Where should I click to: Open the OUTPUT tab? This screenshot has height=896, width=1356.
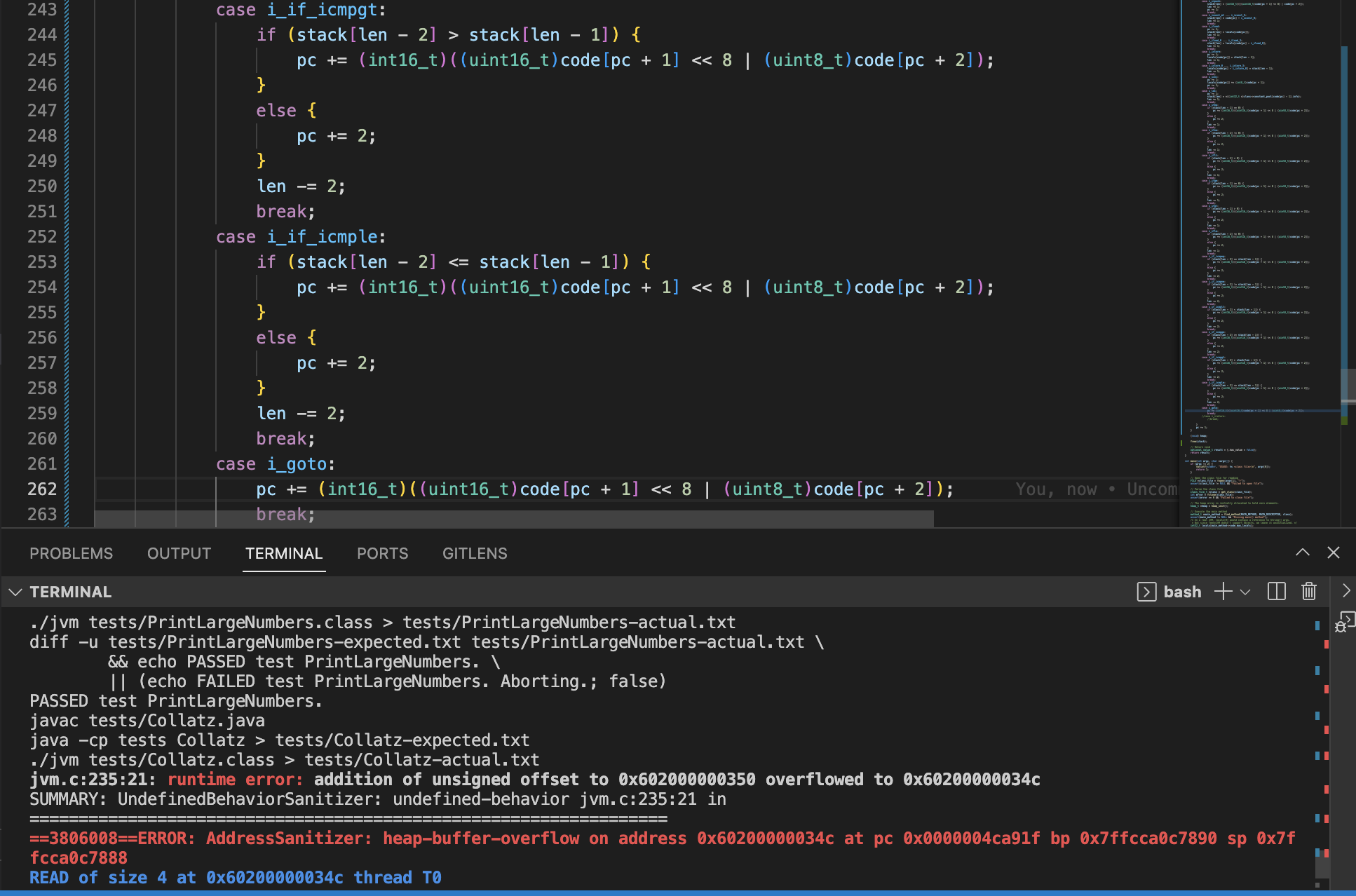tap(179, 554)
